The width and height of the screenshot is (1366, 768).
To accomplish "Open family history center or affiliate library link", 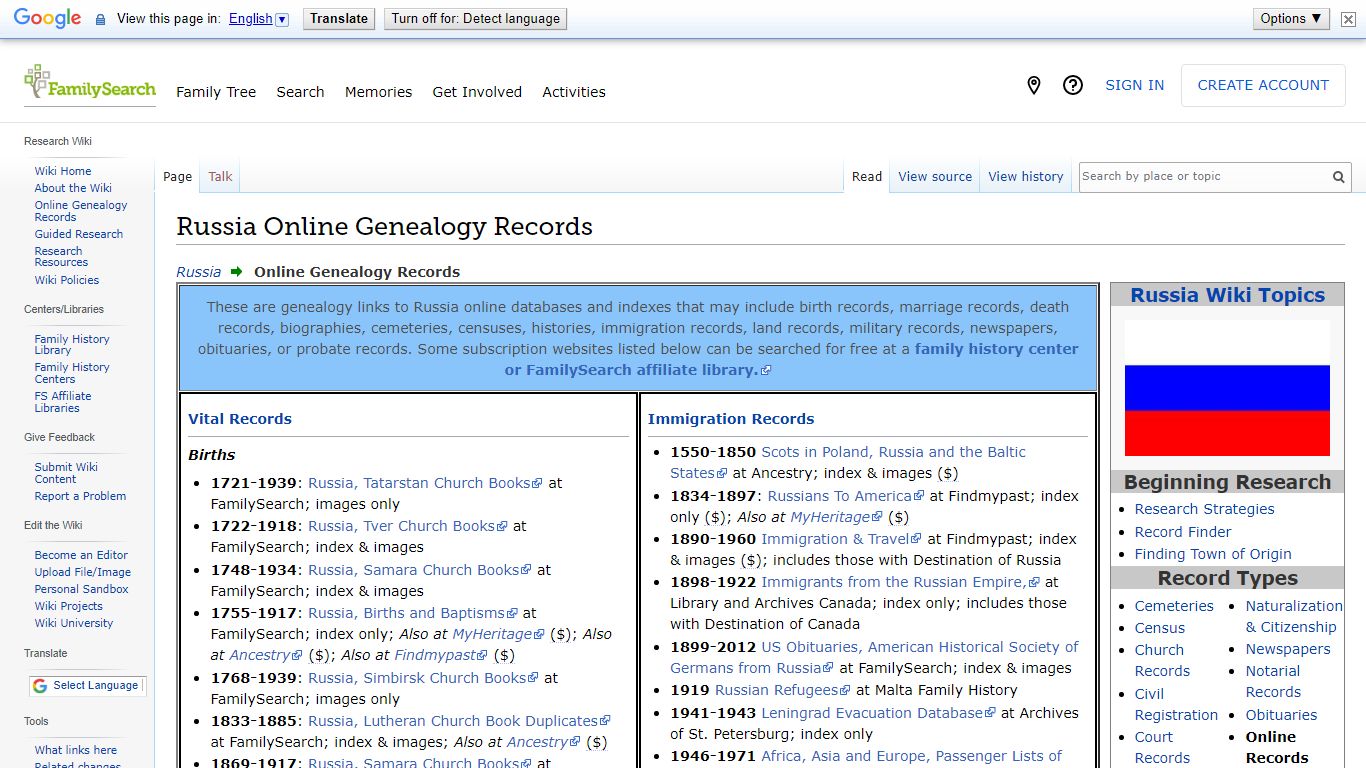I will click(x=791, y=360).
